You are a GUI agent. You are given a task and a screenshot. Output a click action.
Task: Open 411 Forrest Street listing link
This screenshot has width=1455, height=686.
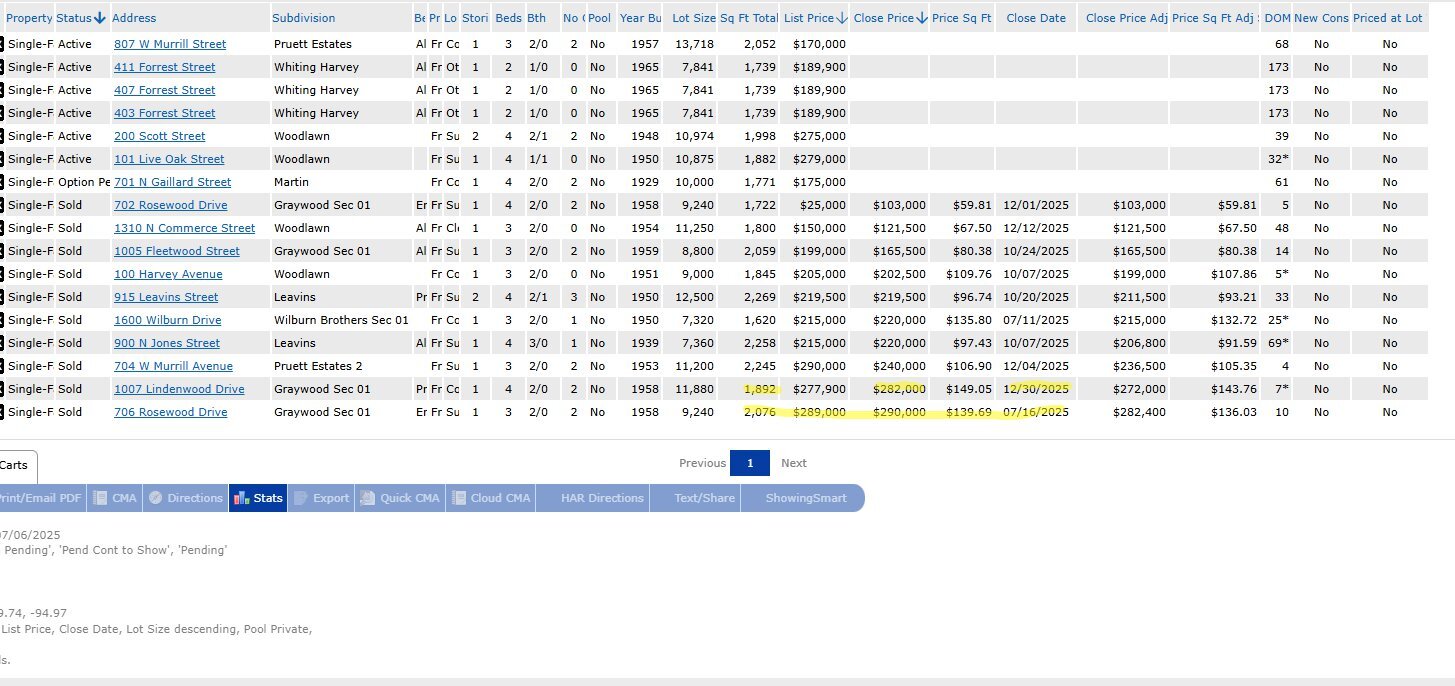tap(165, 67)
